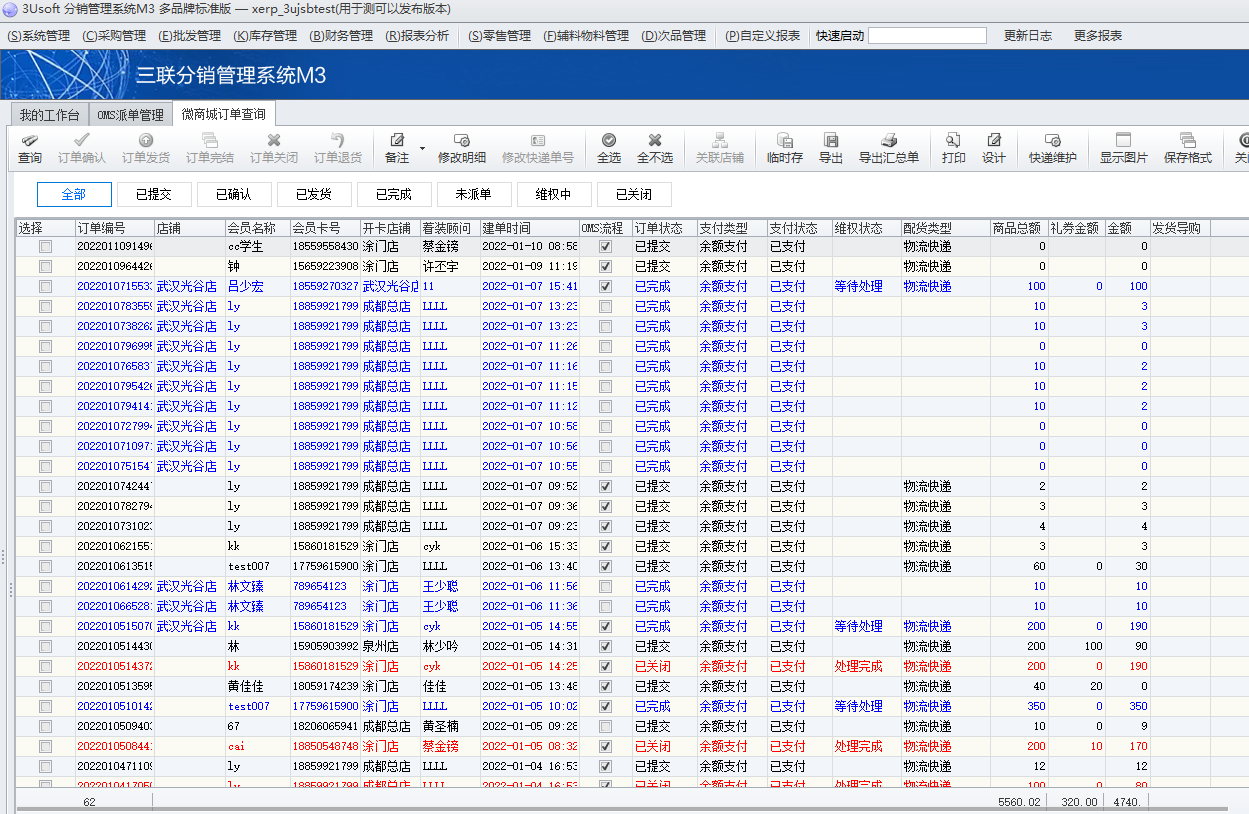Open 快递维护 courier maintenance tool
The width and height of the screenshot is (1249, 814).
click(1052, 148)
